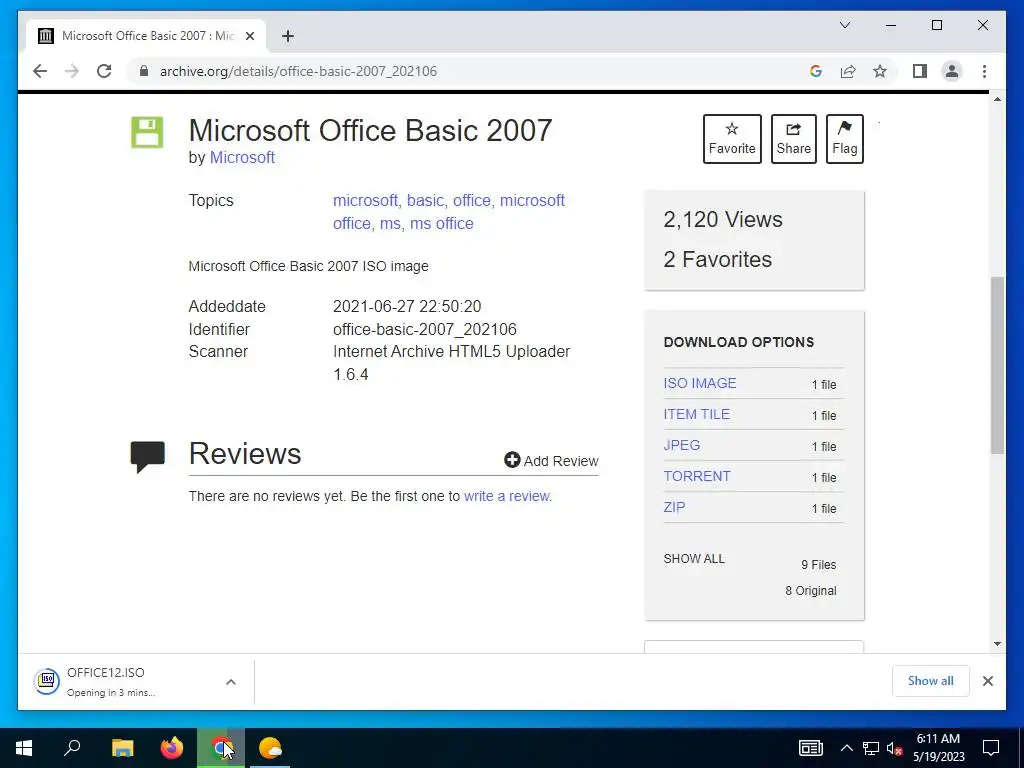Download the ZIP option

click(x=674, y=507)
